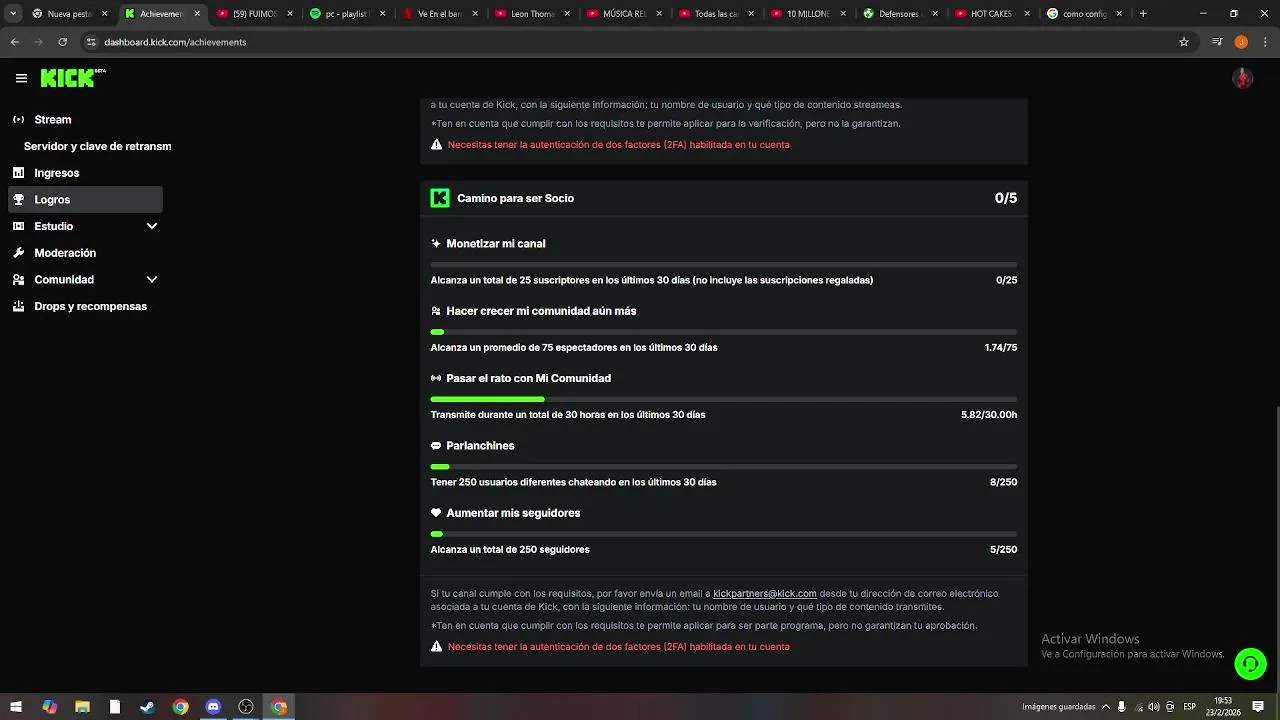1280x720 pixels.
Task: Click the site info icon in address bar
Action: pos(91,42)
